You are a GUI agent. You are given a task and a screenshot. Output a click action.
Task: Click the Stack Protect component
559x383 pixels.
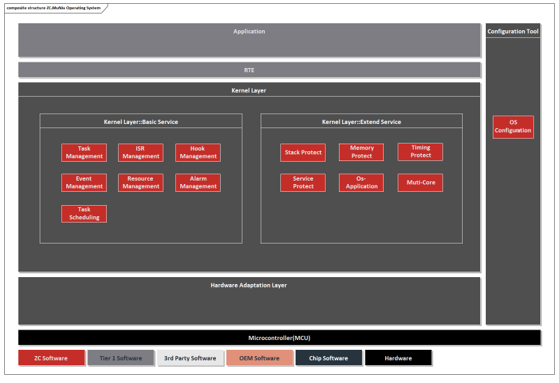(x=303, y=153)
